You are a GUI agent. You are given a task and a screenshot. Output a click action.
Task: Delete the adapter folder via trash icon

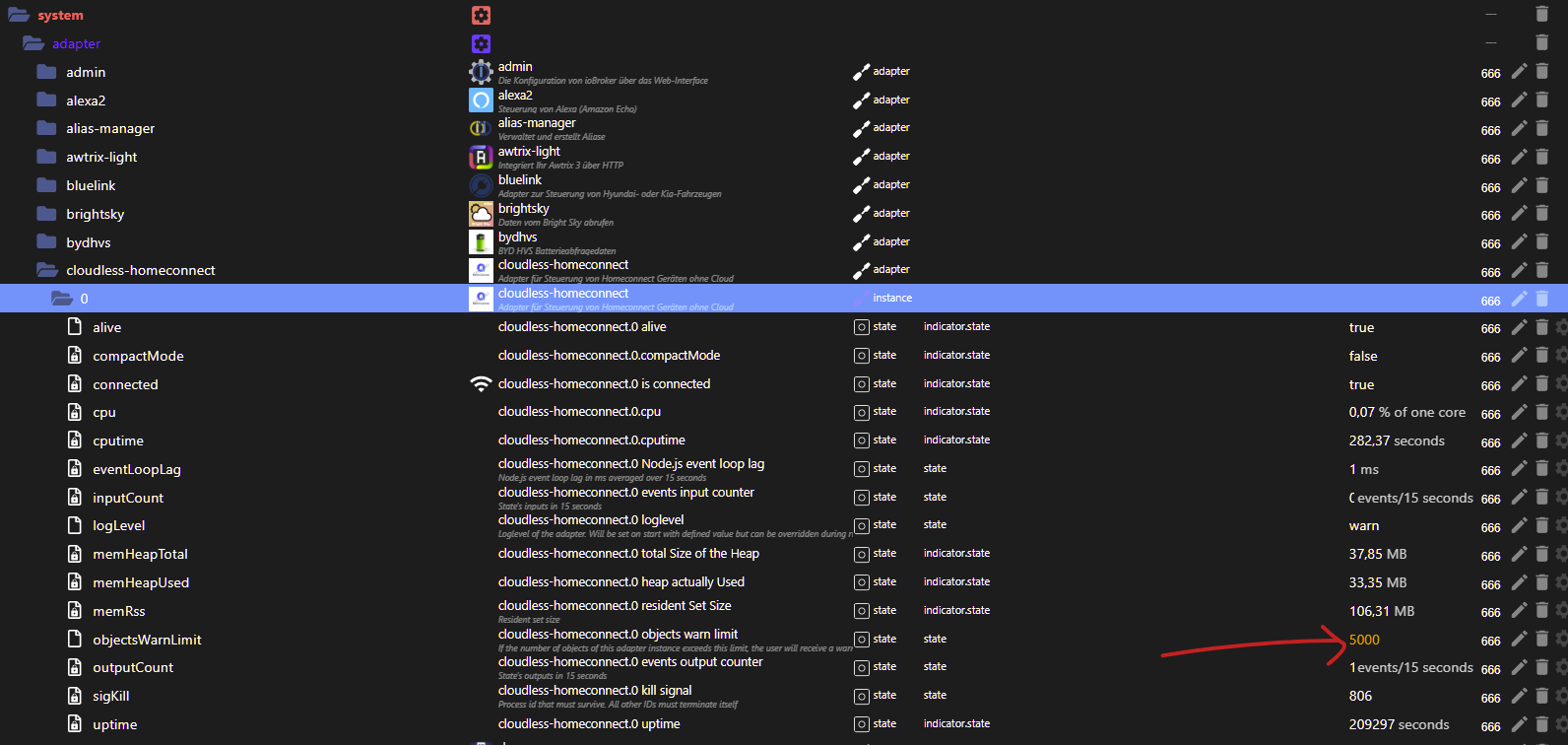(1542, 43)
